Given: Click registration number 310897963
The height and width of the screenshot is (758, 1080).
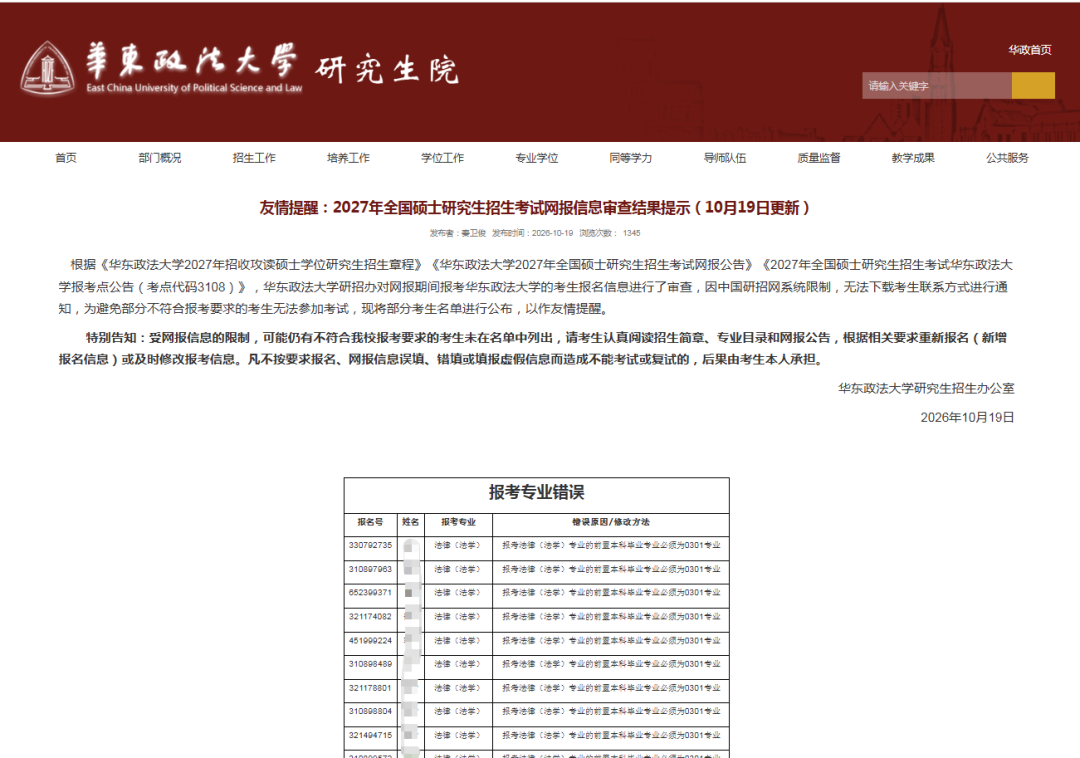Looking at the screenshot, I should [371, 569].
